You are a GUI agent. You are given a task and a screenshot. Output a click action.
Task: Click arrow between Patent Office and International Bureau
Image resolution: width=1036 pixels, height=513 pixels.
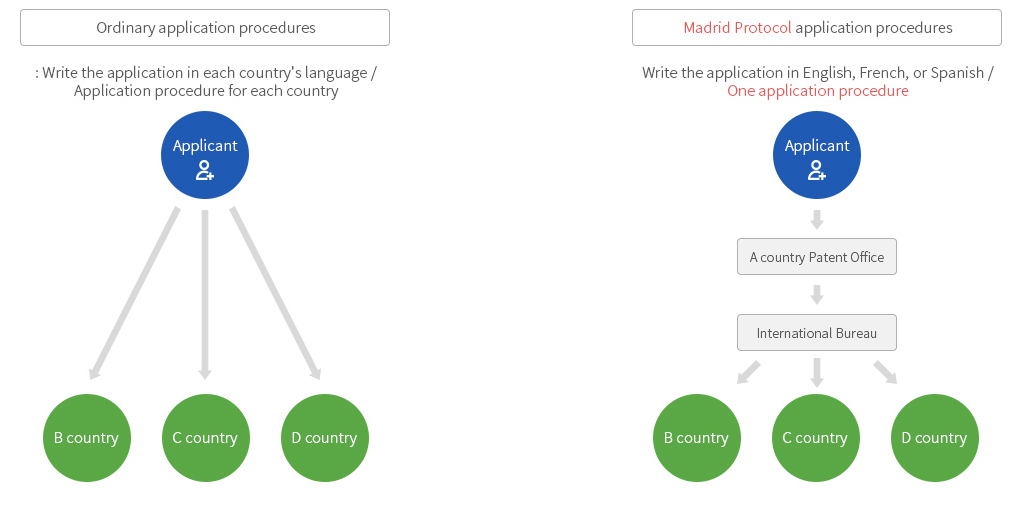pyautogui.click(x=817, y=295)
